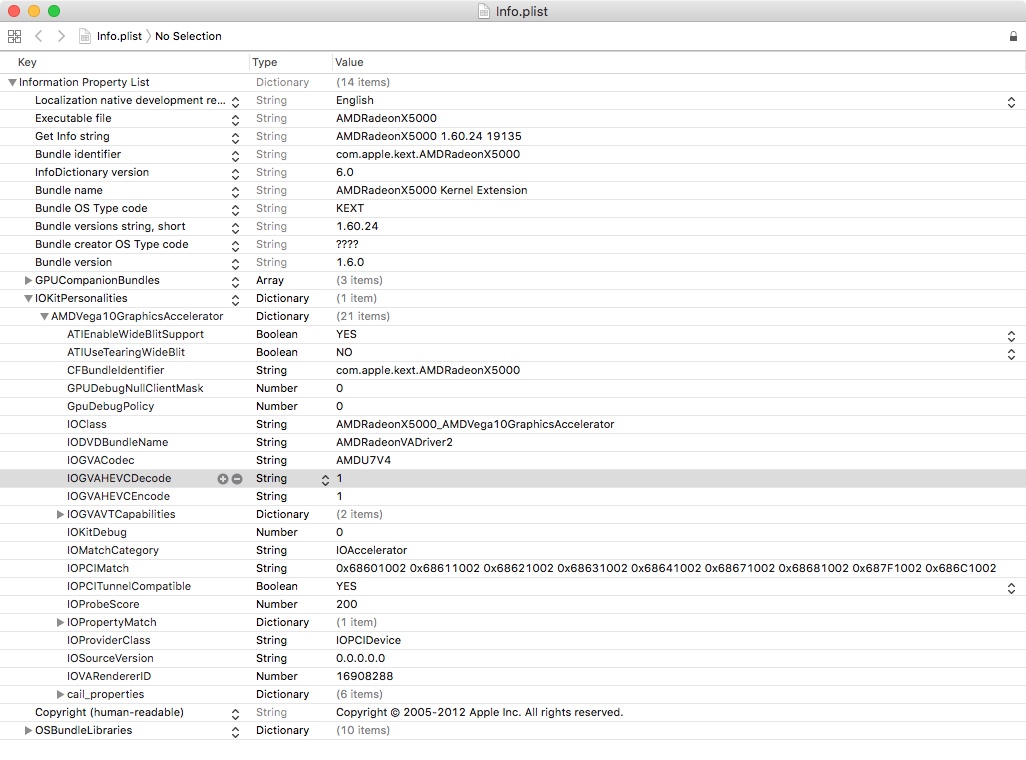Click value AMDRadeonX5000 Kernel Extension

tap(432, 190)
